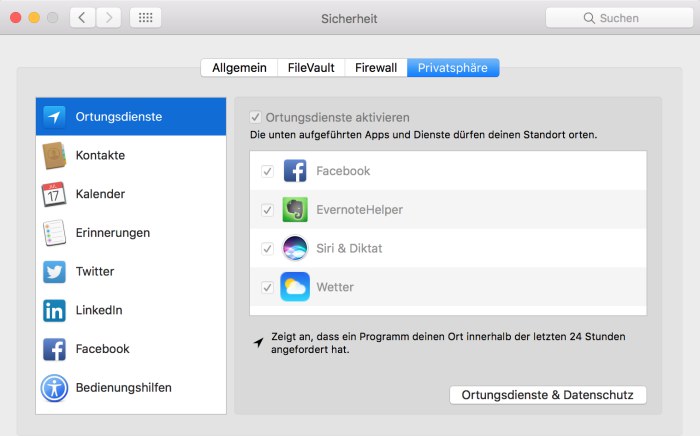Click the Kontakte address book icon
The height and width of the screenshot is (436, 700).
click(x=54, y=155)
